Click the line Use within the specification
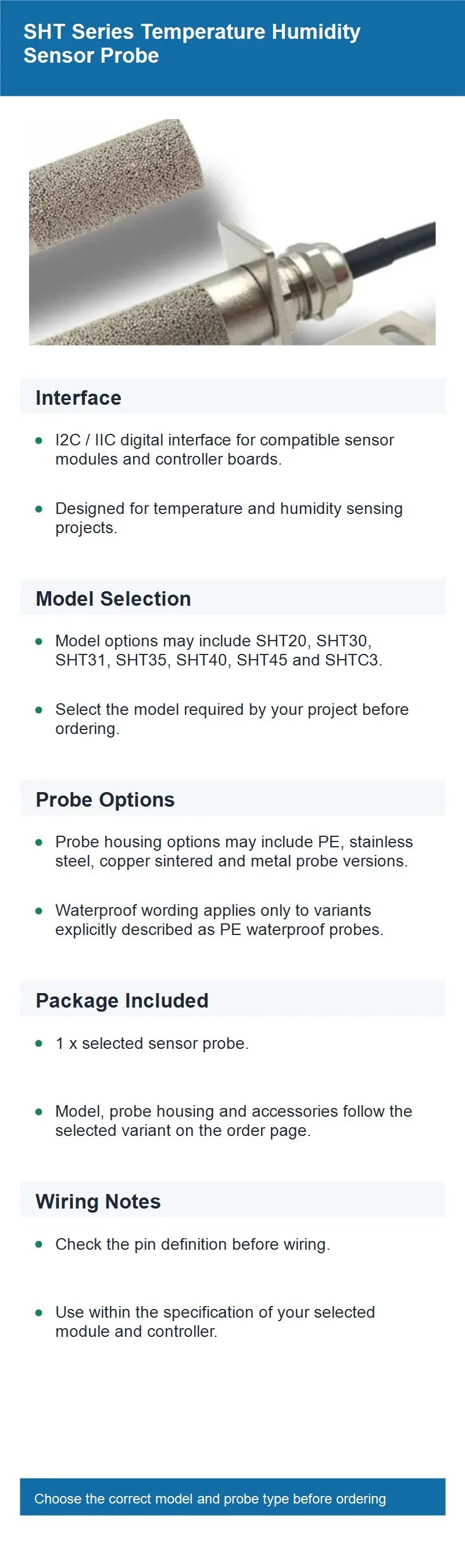This screenshot has height=1568, width=465. (215, 1322)
